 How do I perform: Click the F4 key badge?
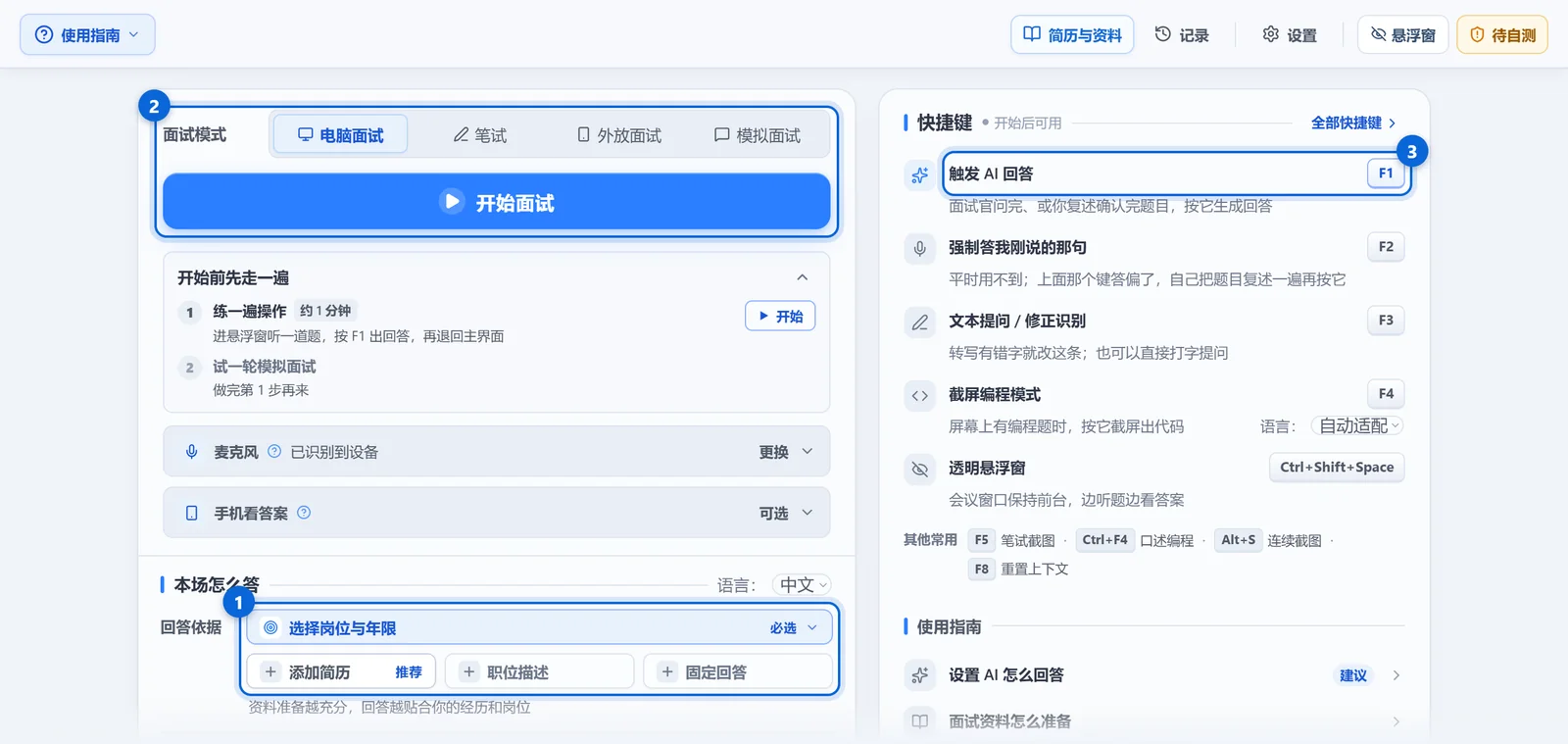coord(1386,394)
